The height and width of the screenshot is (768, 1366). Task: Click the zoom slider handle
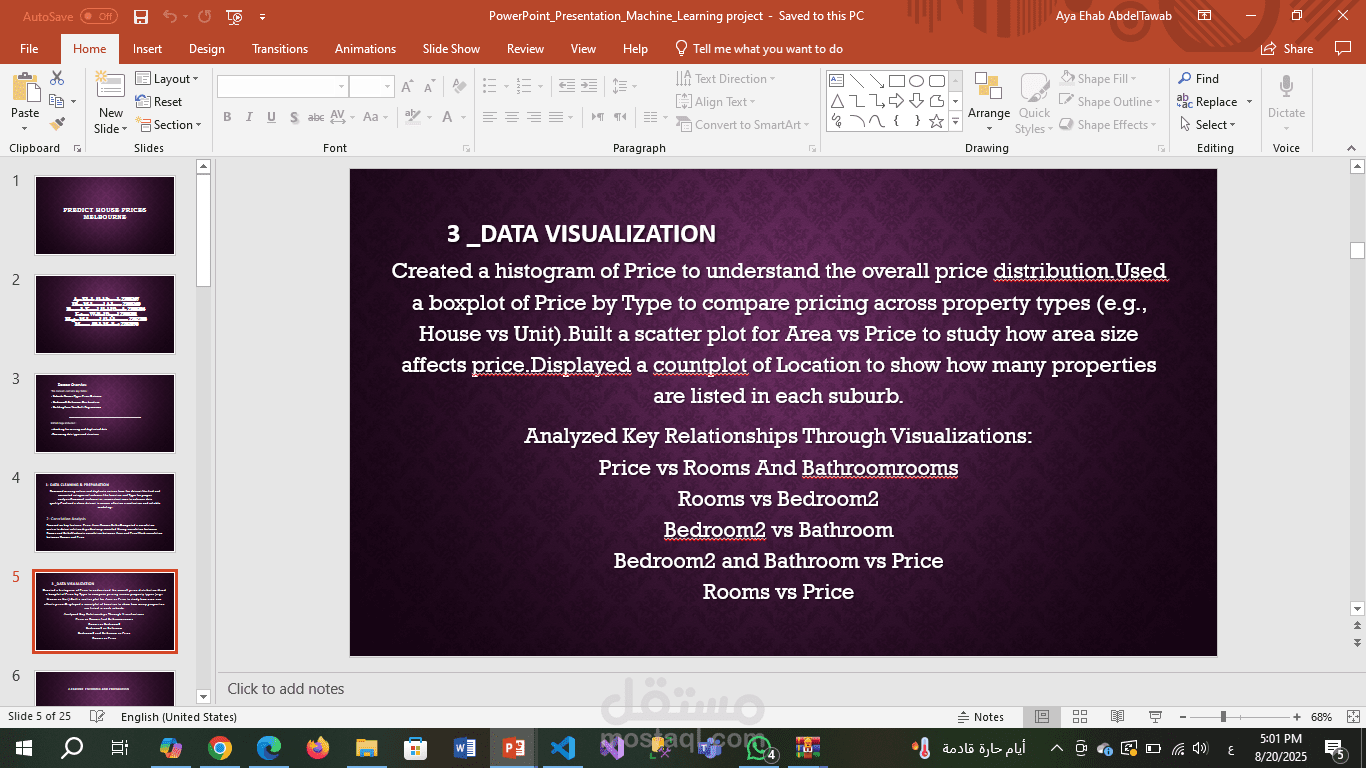pyautogui.click(x=1222, y=717)
